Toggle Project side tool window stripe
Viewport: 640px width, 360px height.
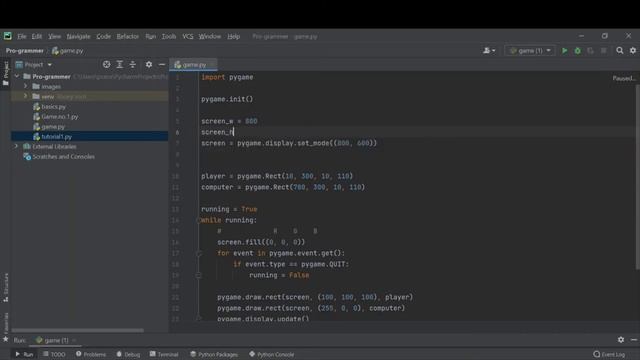pyautogui.click(x=5, y=73)
